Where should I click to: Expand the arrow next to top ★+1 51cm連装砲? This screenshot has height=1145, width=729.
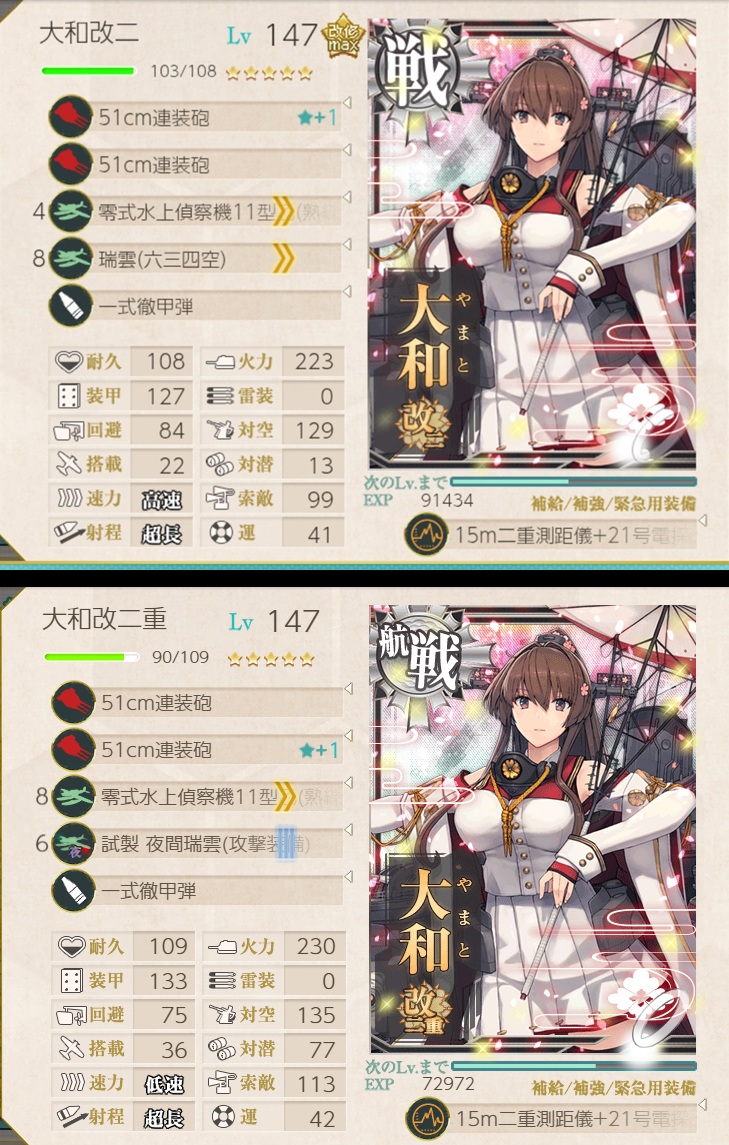[347, 102]
